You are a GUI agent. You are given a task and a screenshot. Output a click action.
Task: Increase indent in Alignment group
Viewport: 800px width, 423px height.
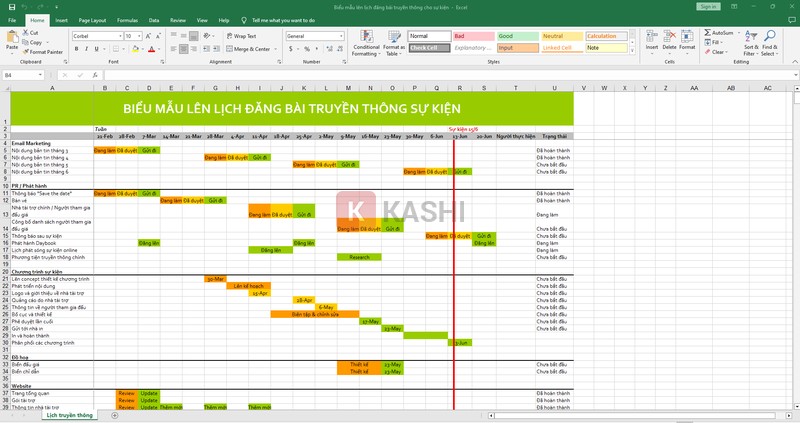pos(216,49)
